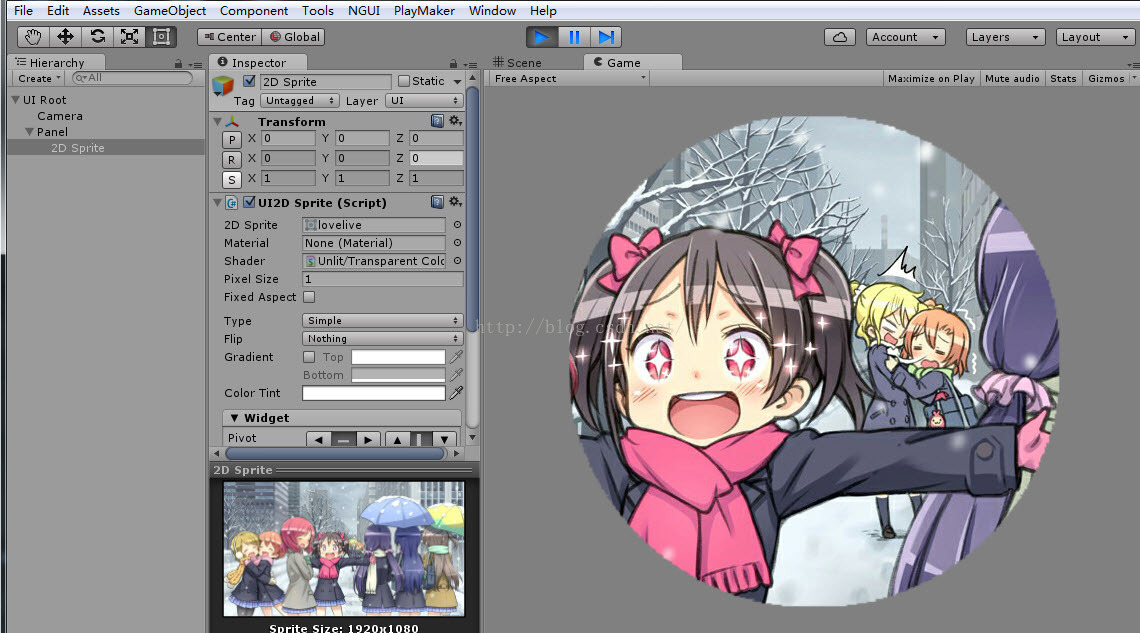The width and height of the screenshot is (1140, 633).
Task: Open the GameObject menu
Action: coord(169,11)
